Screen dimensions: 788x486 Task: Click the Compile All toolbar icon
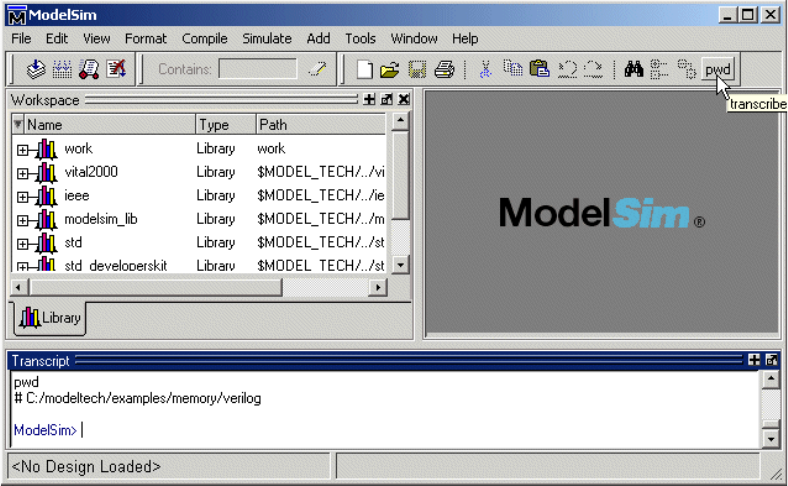point(62,69)
